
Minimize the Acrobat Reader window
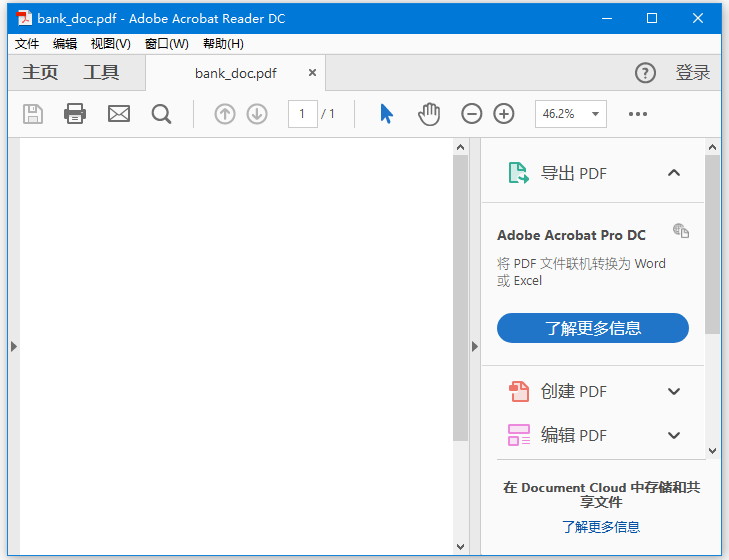point(607,18)
